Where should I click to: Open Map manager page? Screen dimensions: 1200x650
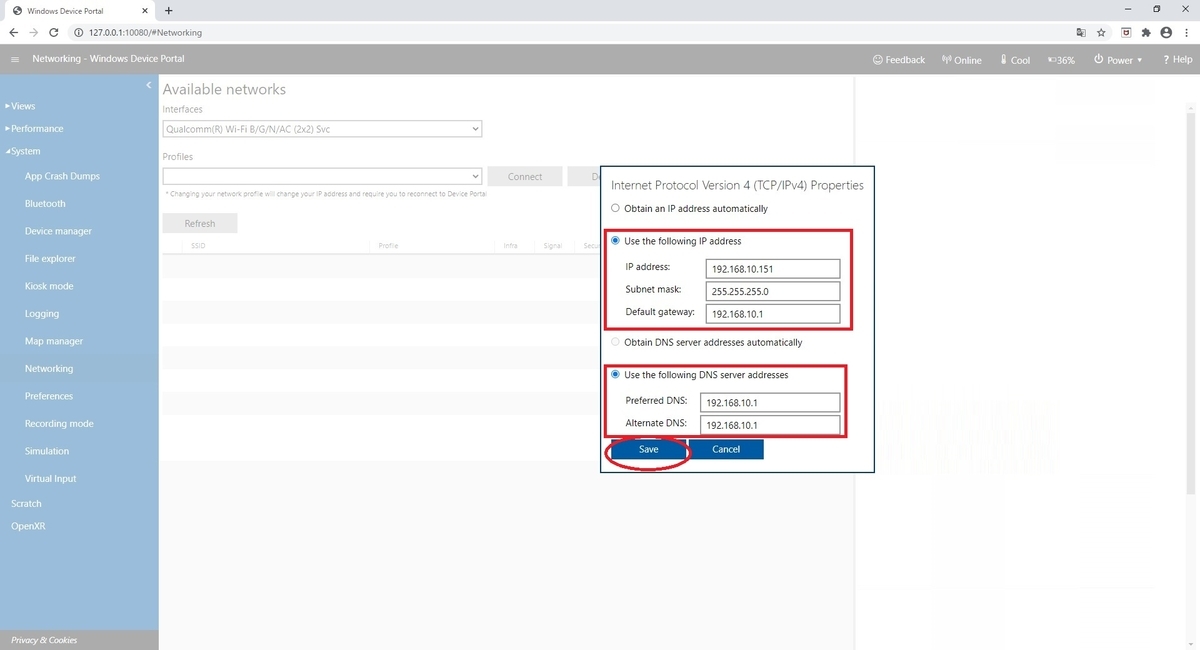[54, 341]
